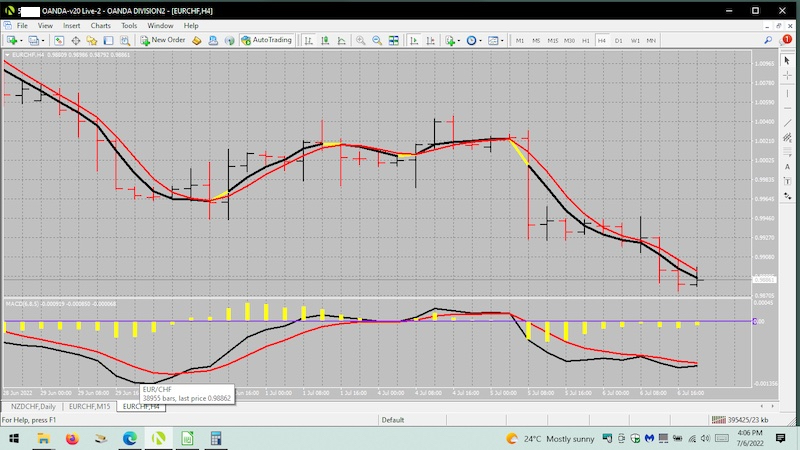Zoom in on the chart

(x=360, y=40)
